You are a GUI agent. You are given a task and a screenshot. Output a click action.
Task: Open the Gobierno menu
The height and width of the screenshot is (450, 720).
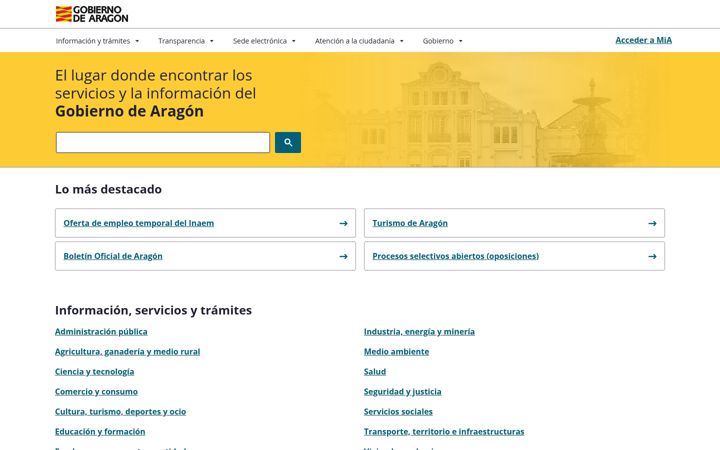click(x=438, y=41)
